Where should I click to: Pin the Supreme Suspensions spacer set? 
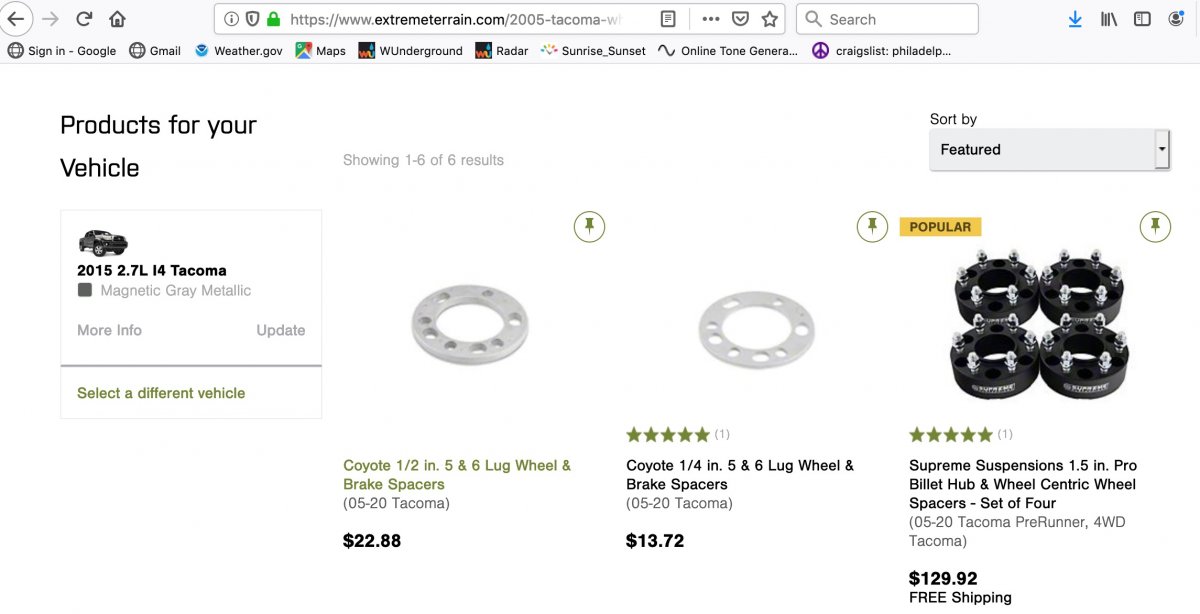coord(1155,227)
